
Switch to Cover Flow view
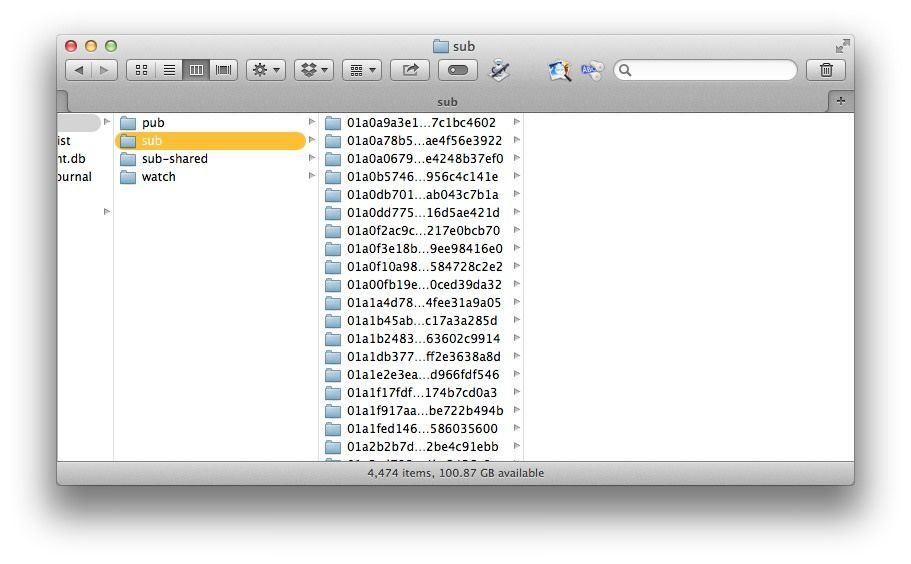[x=224, y=70]
